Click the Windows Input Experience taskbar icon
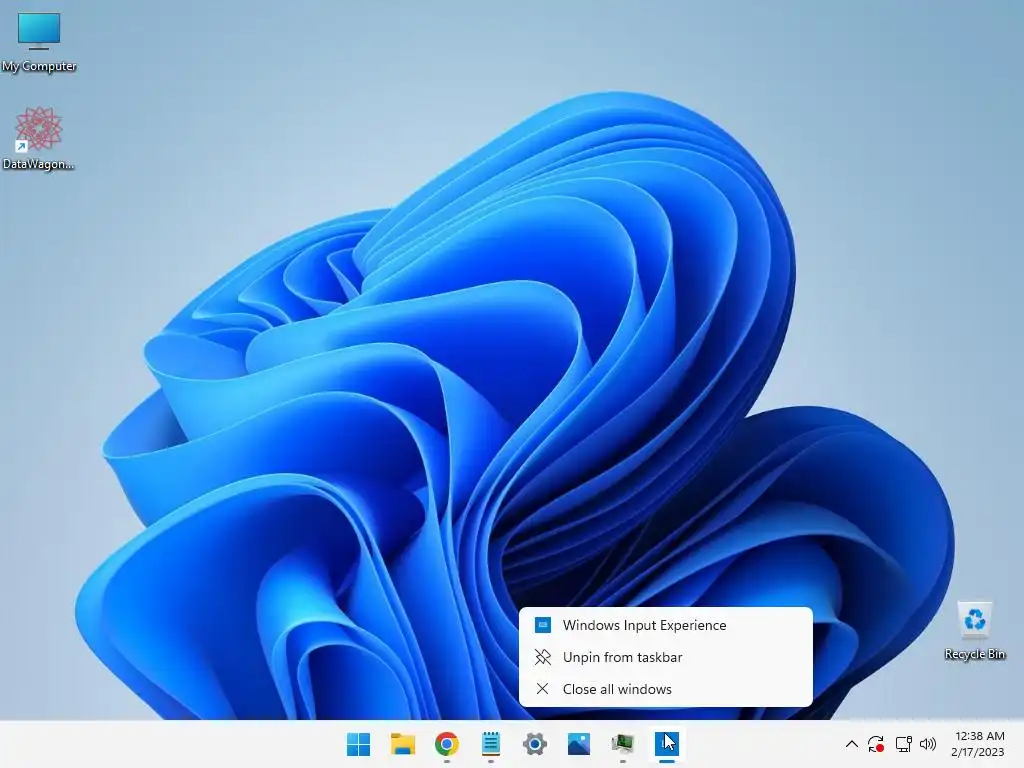The width and height of the screenshot is (1024, 768). (667, 744)
